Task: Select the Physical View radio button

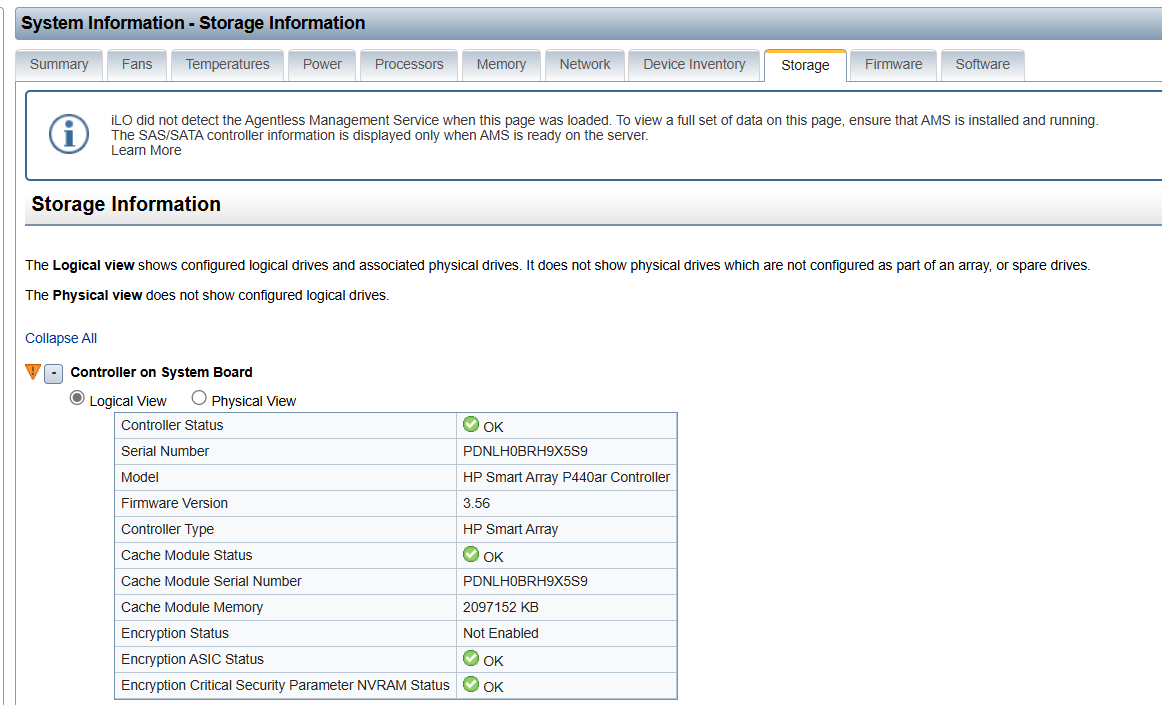Action: (199, 399)
